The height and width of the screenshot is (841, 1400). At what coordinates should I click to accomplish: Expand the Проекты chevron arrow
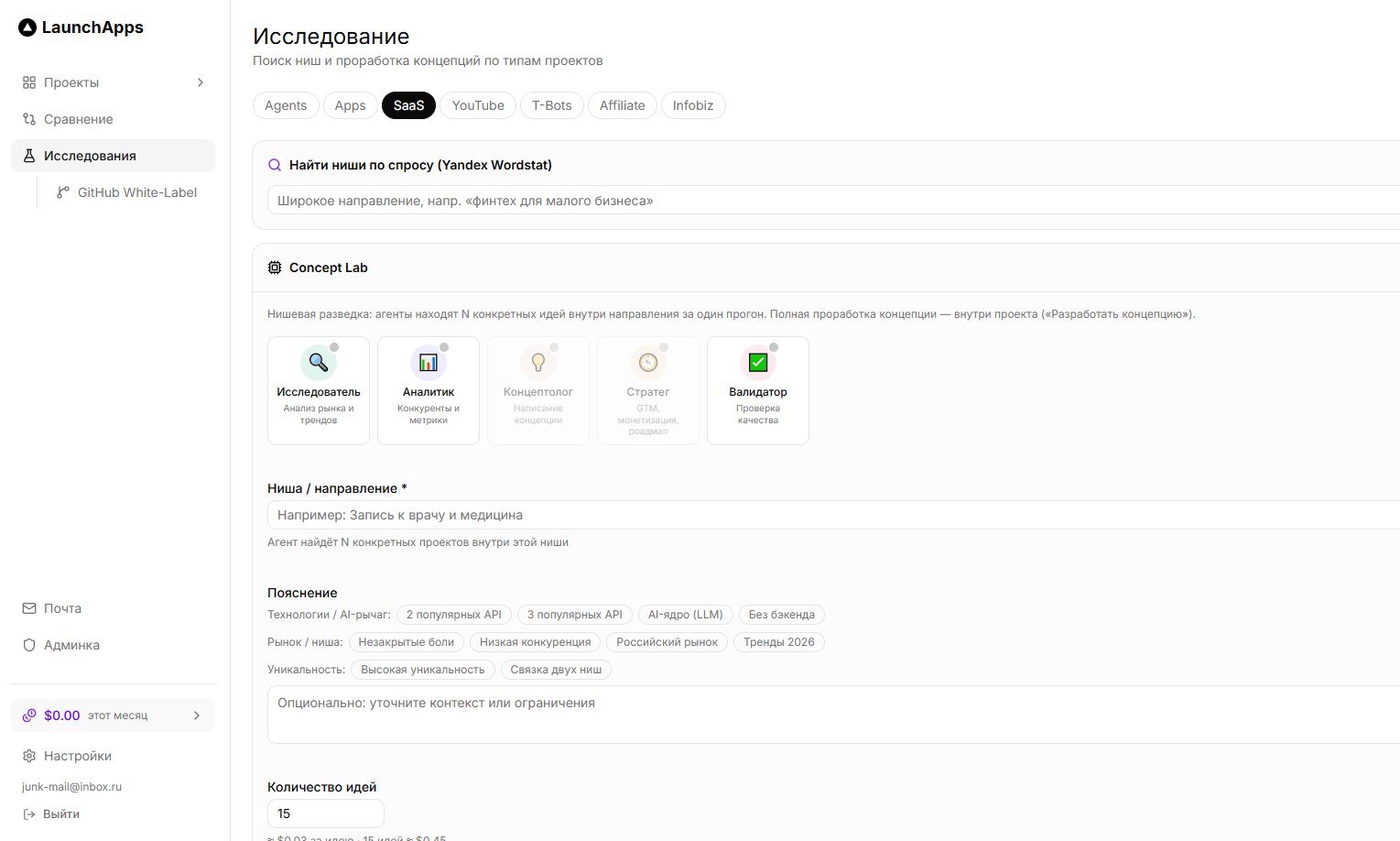[201, 82]
